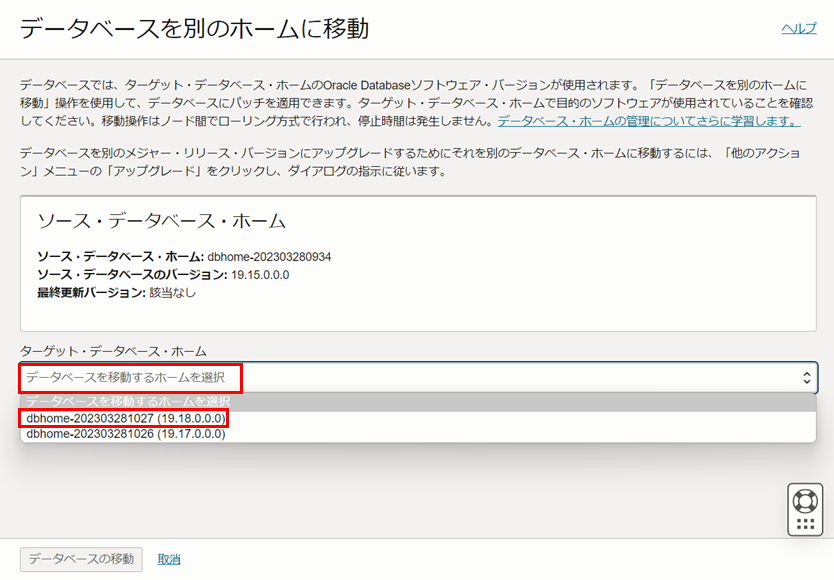Click the six-dot grip on support widget
Screen dimensions: 834x580
(804, 524)
